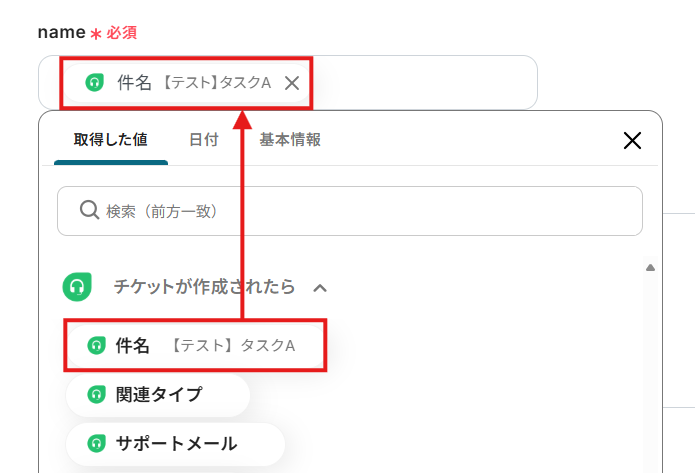Click the green icon on 件名 option
The image size is (695, 473).
97,345
